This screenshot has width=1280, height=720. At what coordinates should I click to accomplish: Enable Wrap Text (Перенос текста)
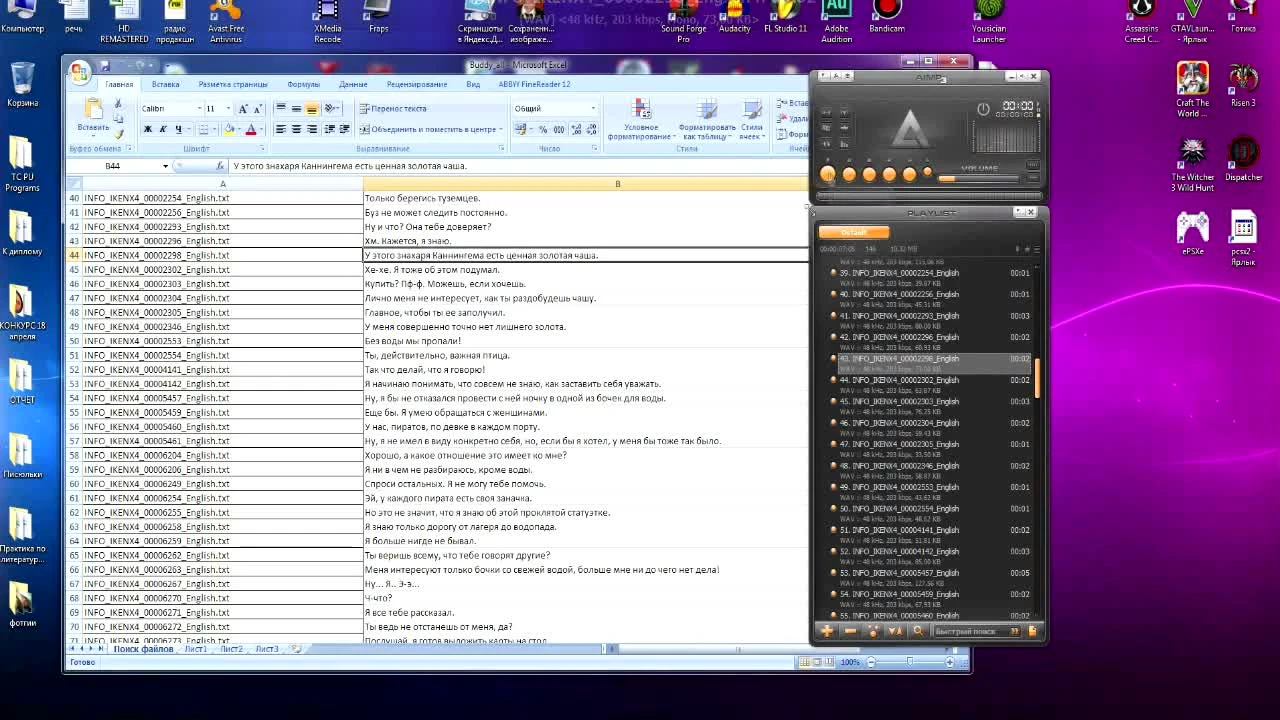coord(393,108)
